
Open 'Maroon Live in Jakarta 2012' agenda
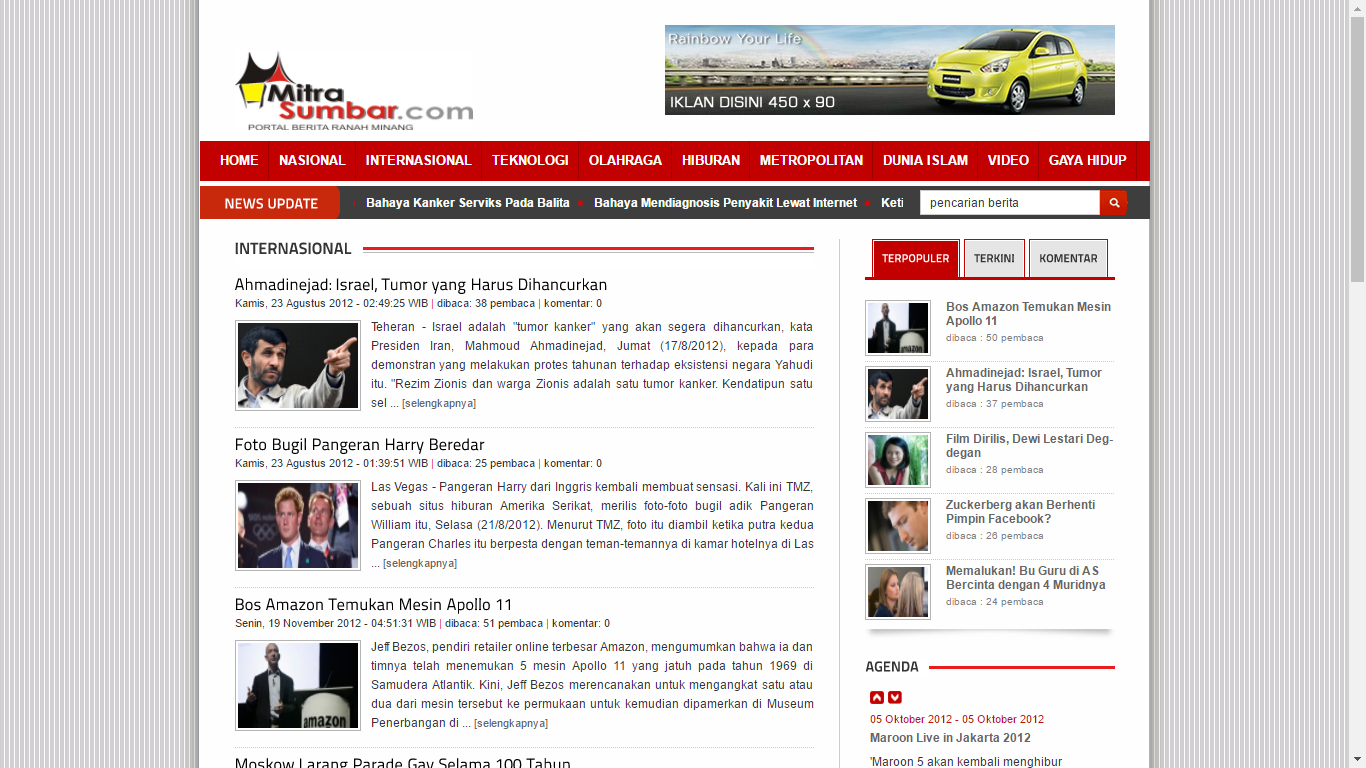[950, 738]
